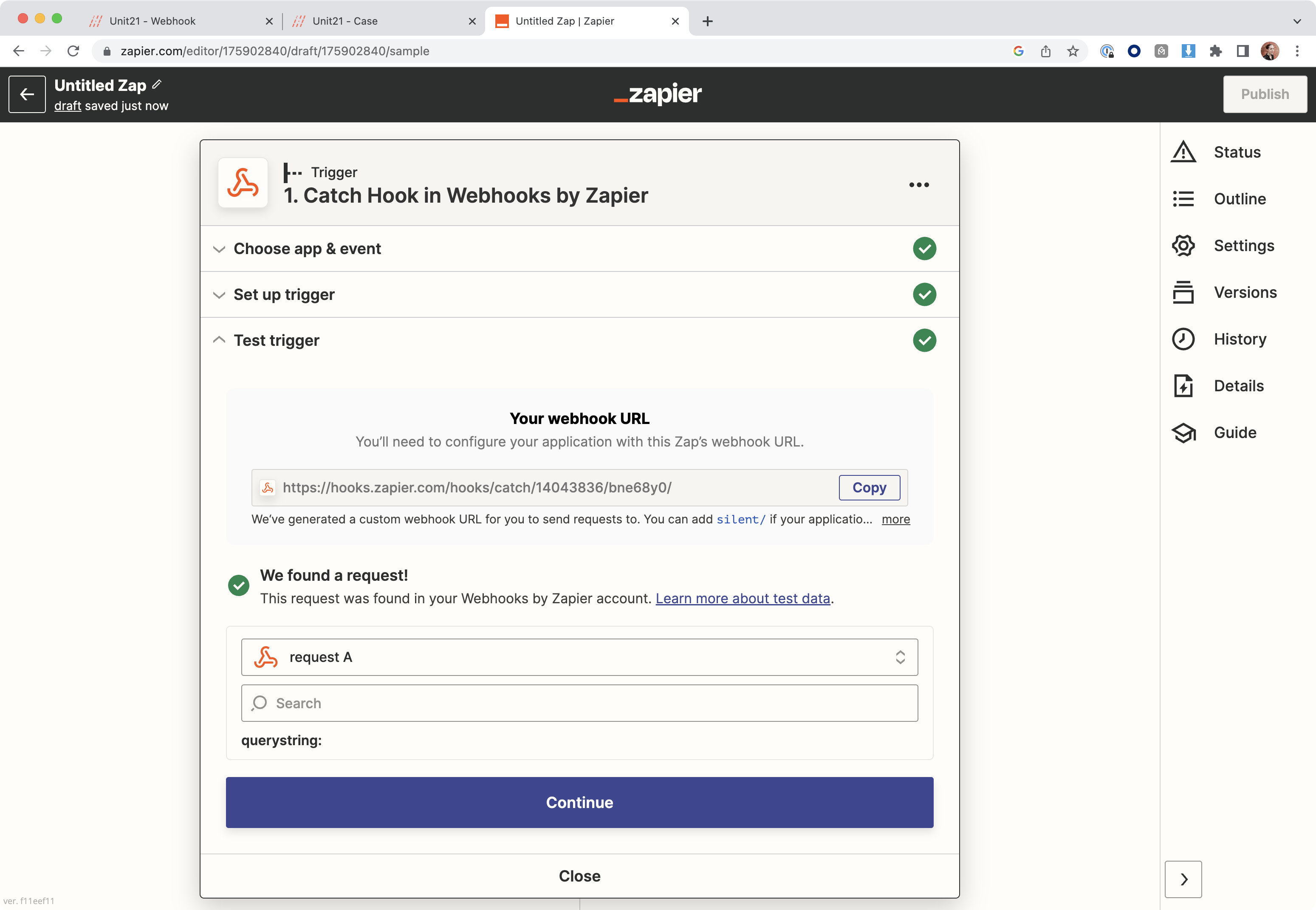This screenshot has height=910, width=1316.
Task: Open the three-dot menu on trigger step
Action: tap(919, 185)
